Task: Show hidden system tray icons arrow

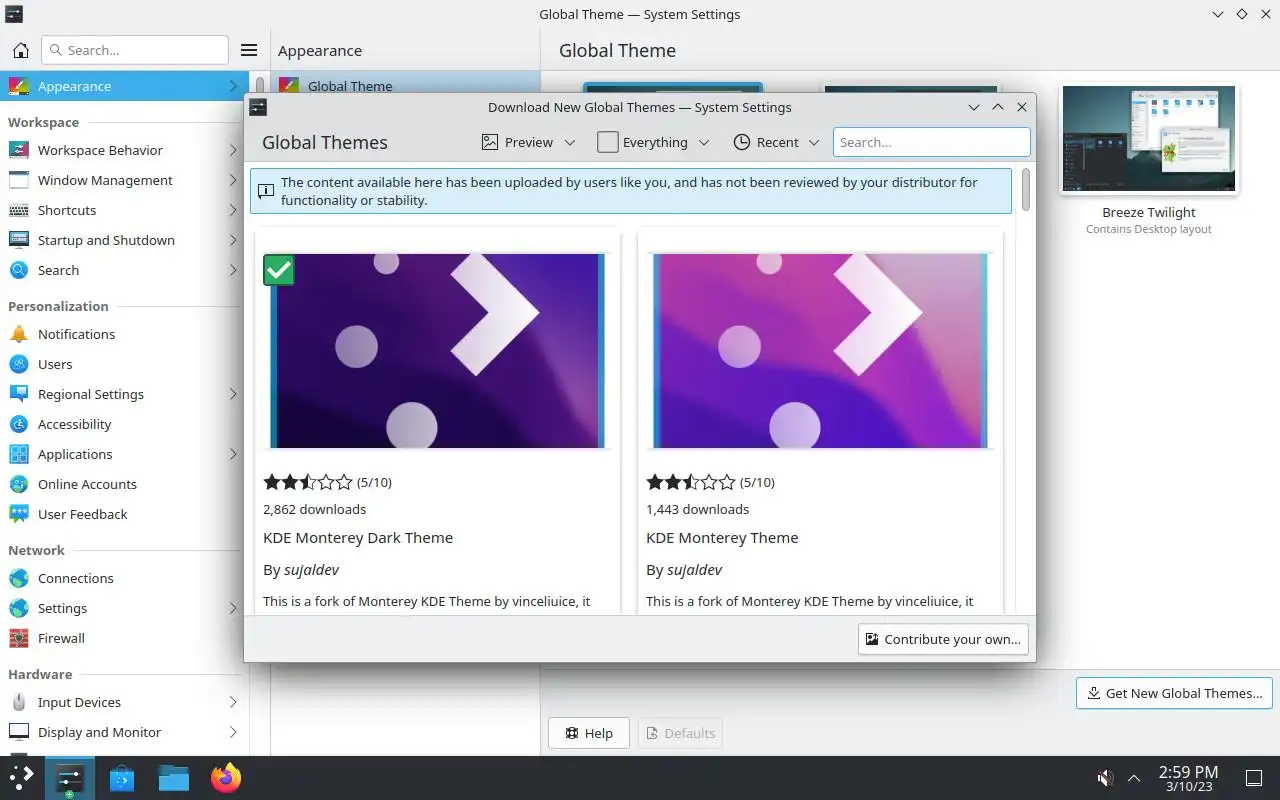Action: [x=1134, y=778]
